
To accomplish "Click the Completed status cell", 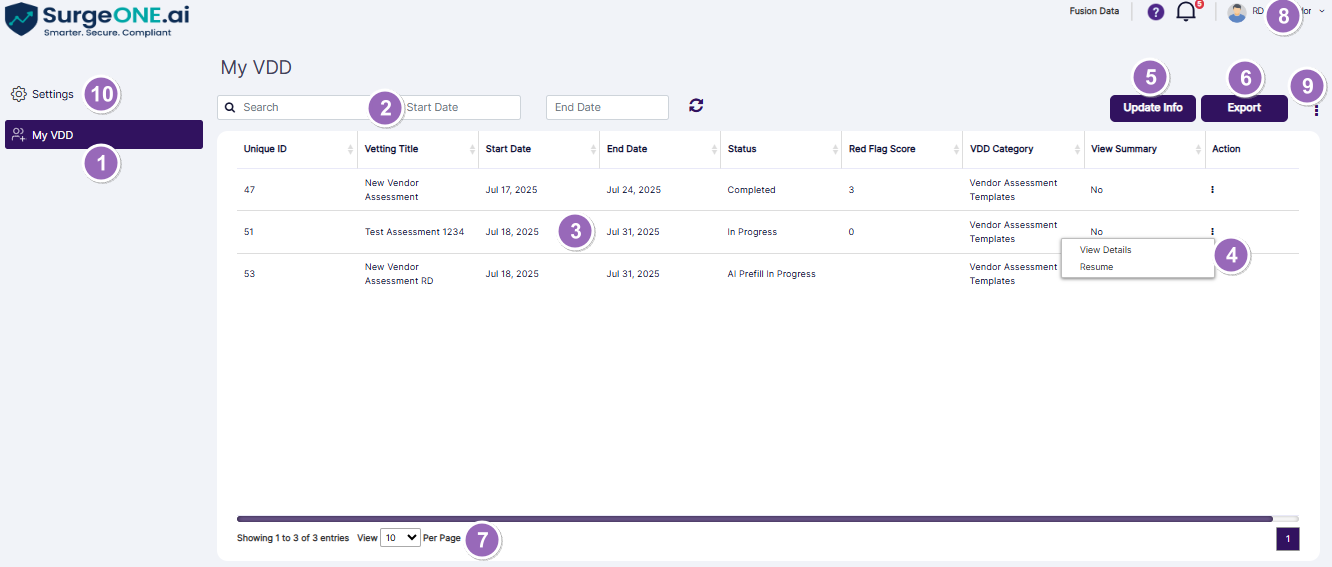I will pos(751,190).
